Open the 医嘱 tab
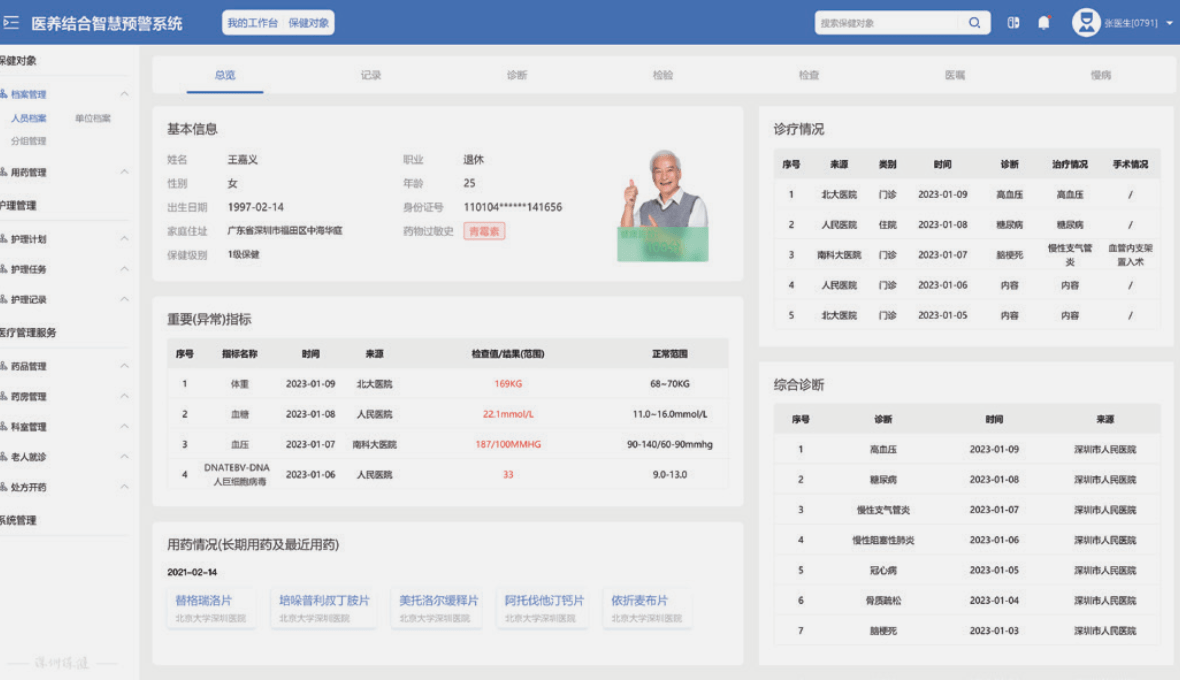 tap(954, 73)
